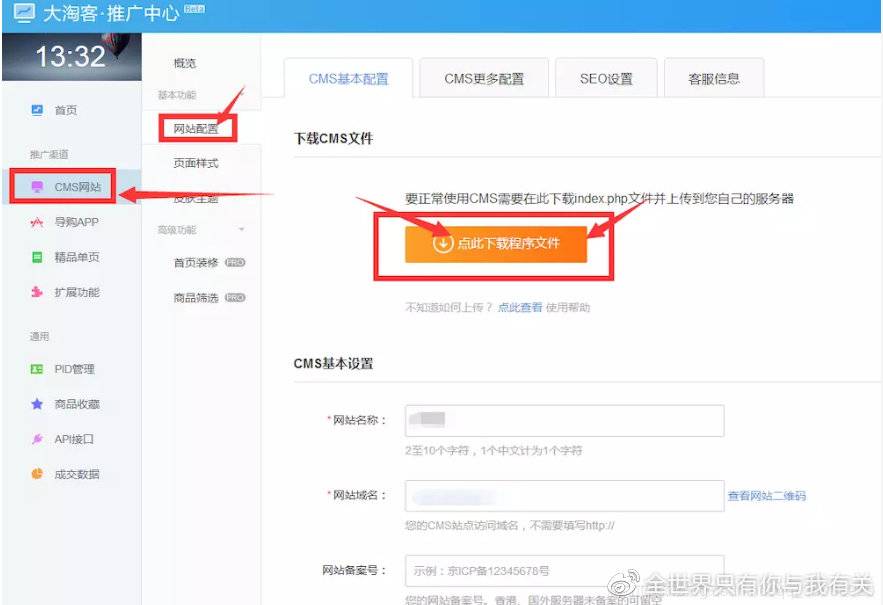883x605 pixels.
Task: Open 导购APP via its icon
Action: [37, 222]
